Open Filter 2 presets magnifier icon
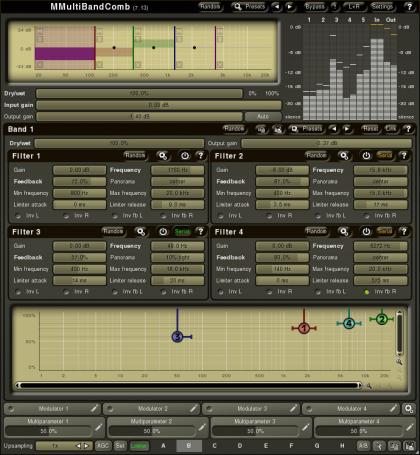Viewport: 420px width, 455px height. [344, 156]
